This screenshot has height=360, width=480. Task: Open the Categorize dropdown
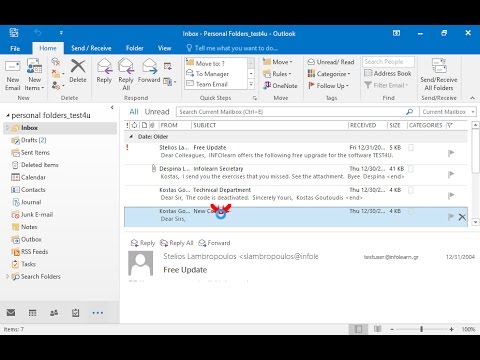tap(329, 74)
